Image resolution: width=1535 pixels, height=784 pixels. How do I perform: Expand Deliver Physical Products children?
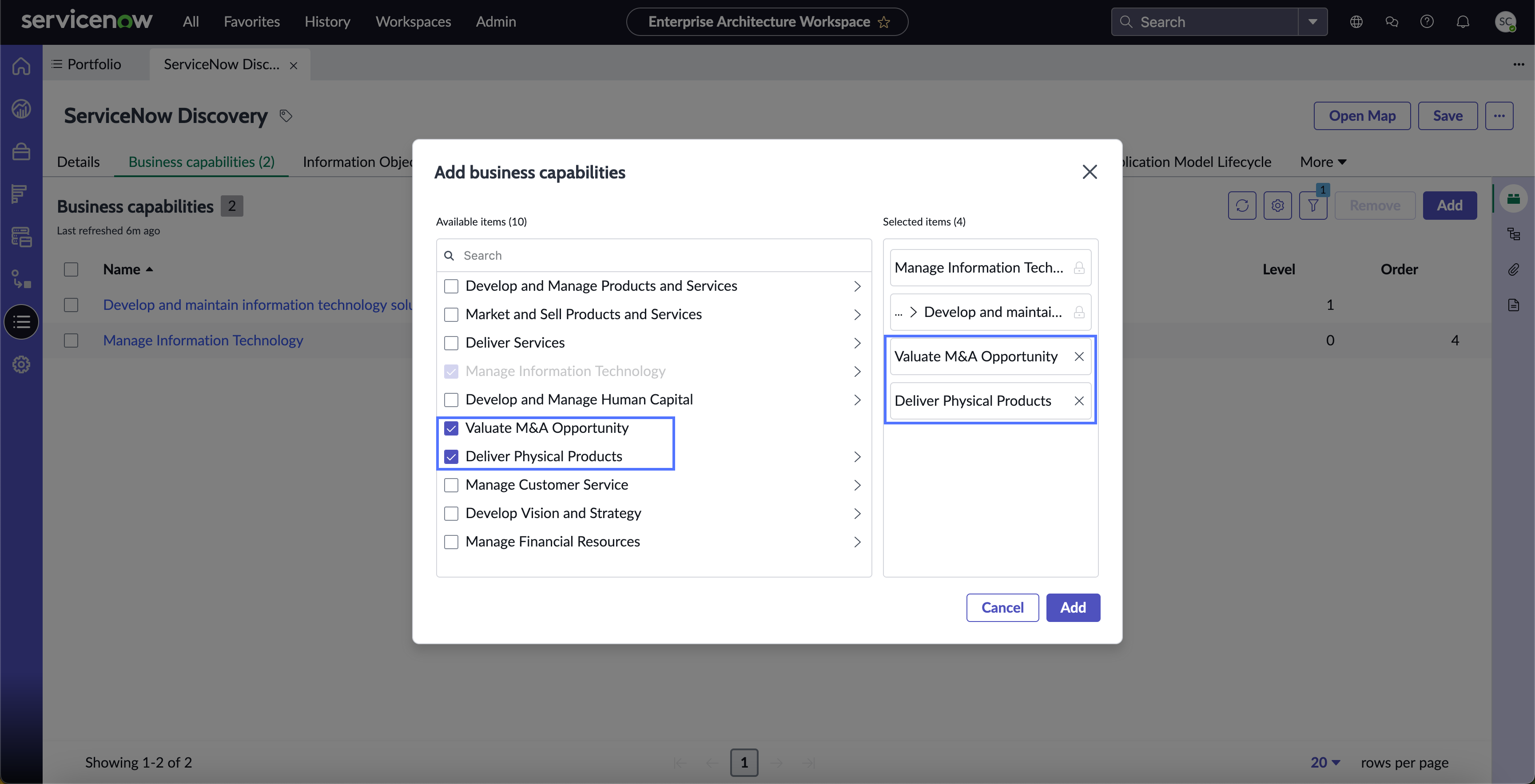[857, 457]
